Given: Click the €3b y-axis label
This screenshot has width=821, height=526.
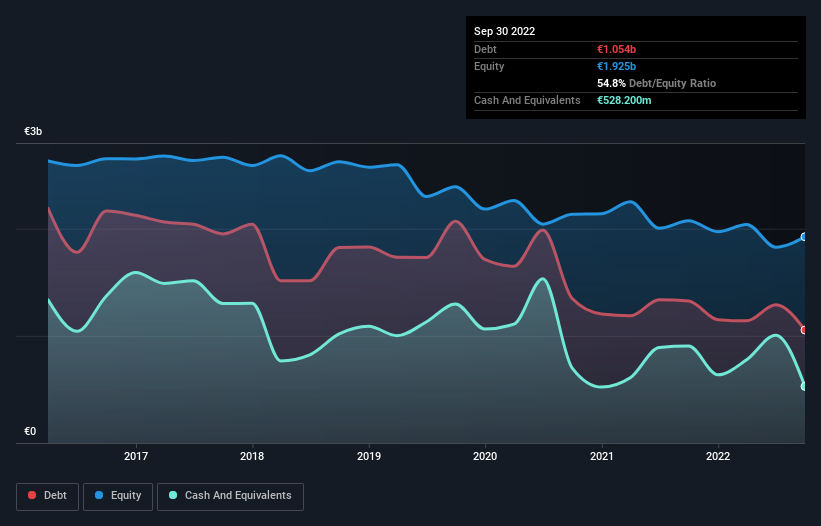Looking at the screenshot, I should [33, 131].
